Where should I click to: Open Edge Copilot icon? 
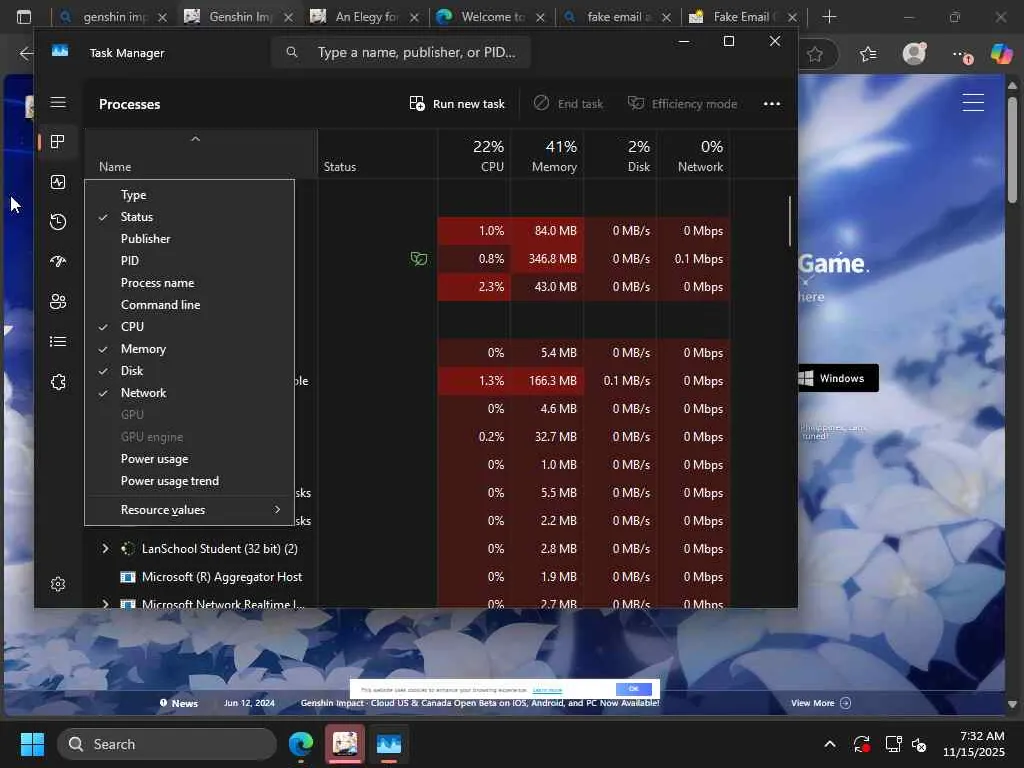(1000, 54)
